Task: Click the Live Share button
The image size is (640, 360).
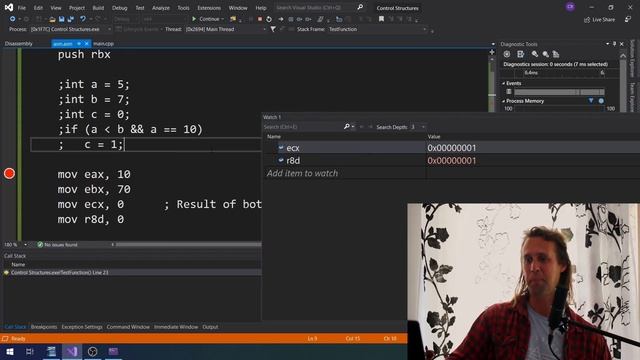Action: coord(599,20)
